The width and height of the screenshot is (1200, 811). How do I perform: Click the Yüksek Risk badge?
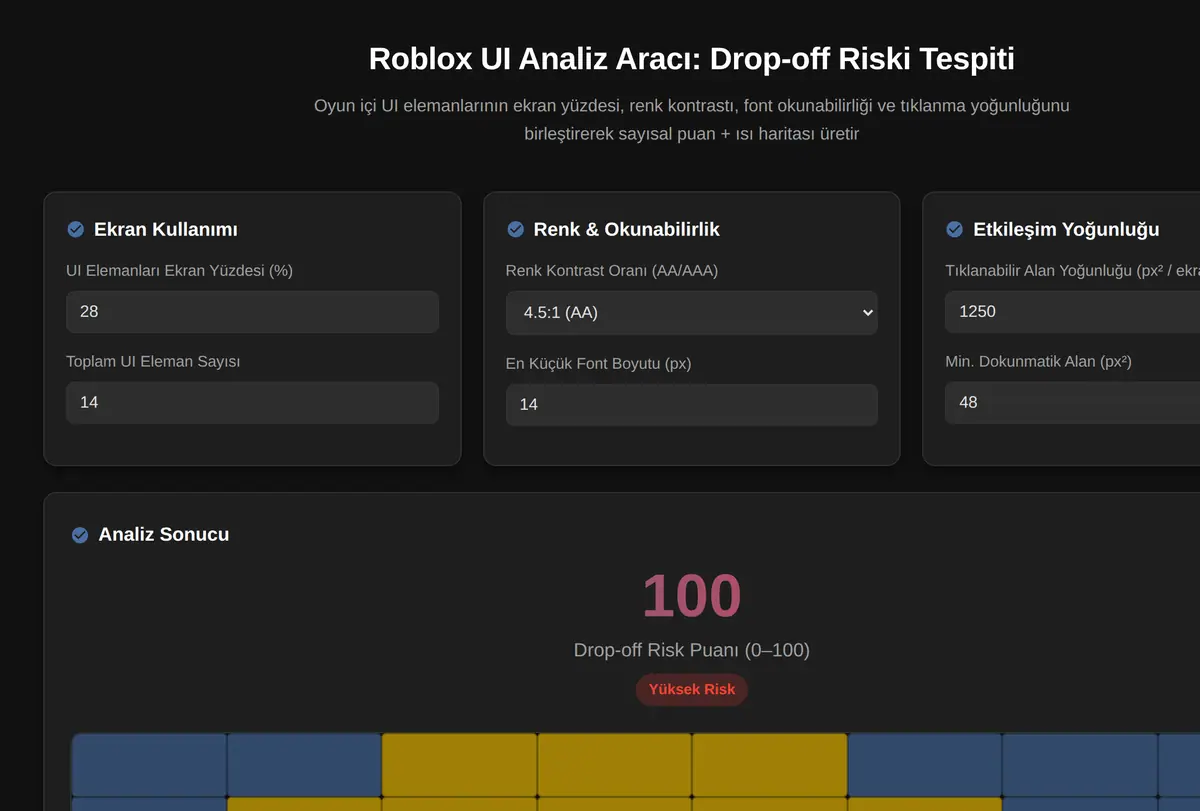click(692, 690)
